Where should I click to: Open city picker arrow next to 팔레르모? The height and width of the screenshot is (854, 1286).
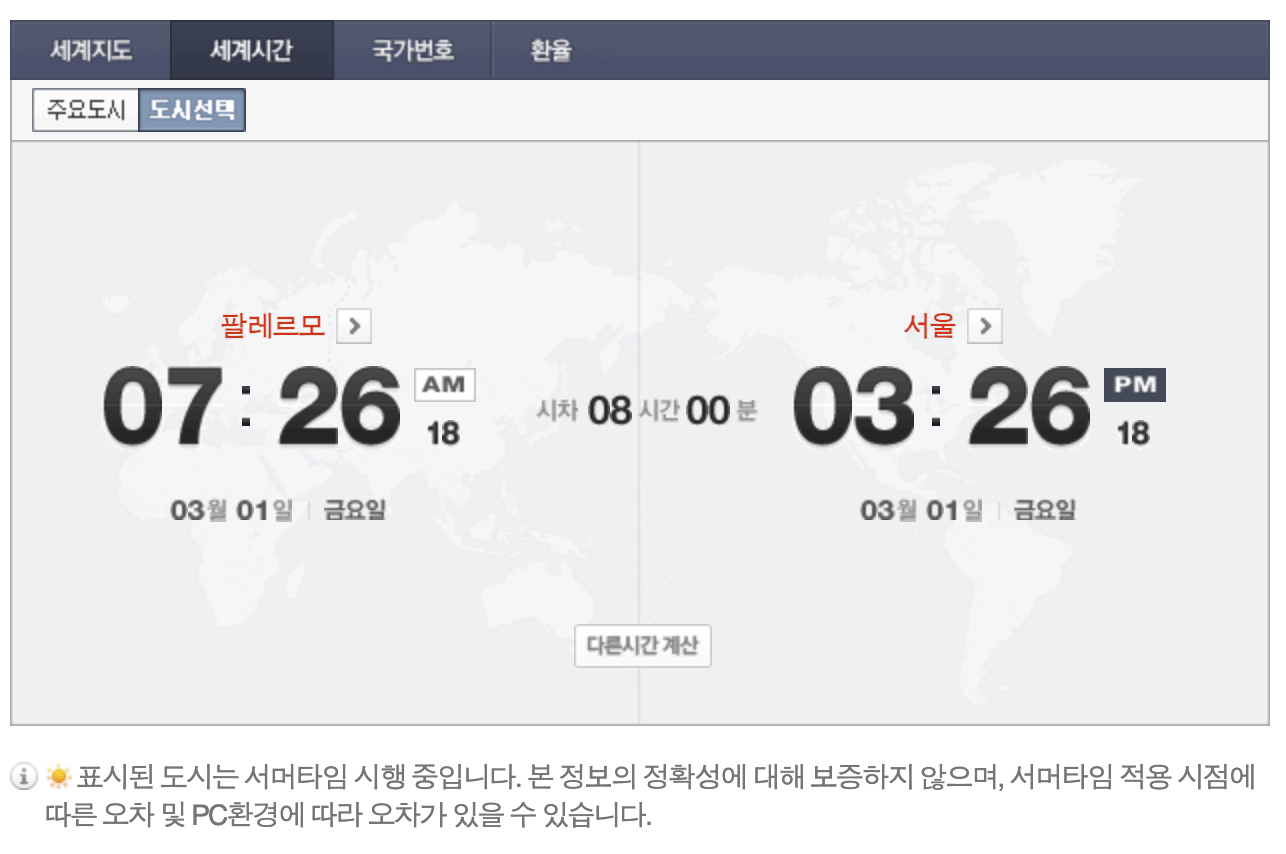pos(354,326)
